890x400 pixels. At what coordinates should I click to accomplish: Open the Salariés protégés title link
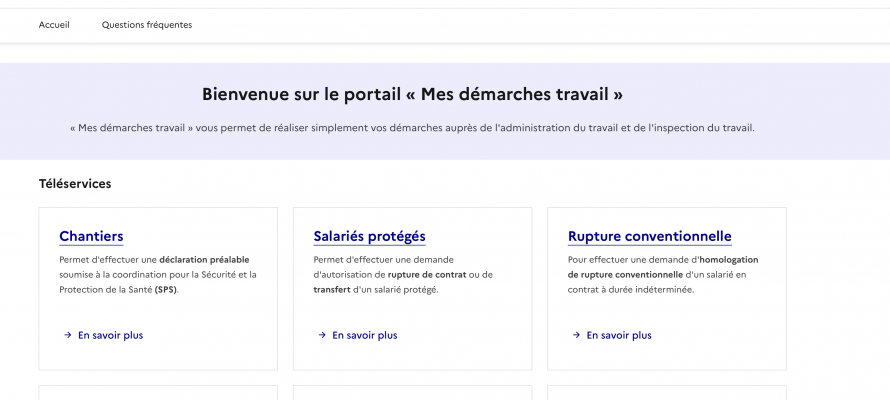[x=369, y=237]
